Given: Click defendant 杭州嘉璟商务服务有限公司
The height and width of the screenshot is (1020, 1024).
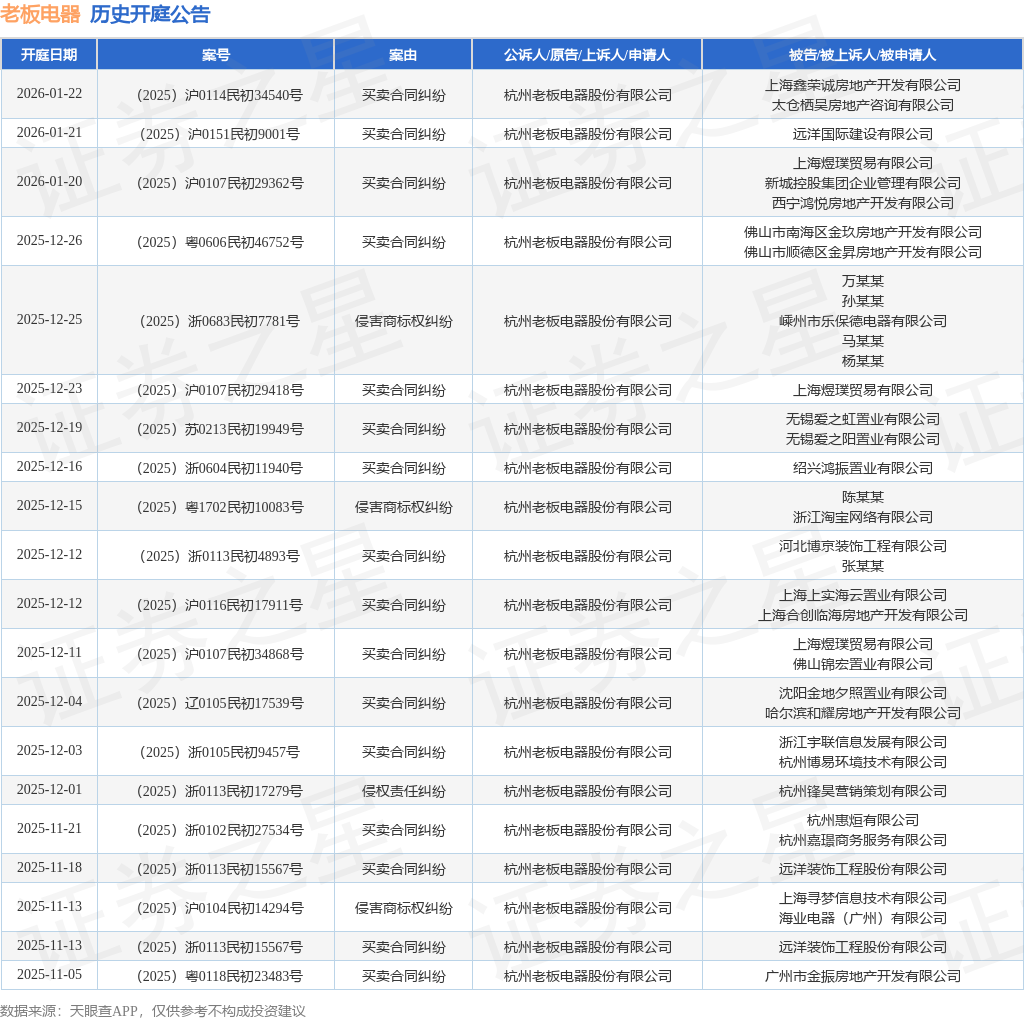Looking at the screenshot, I should point(863,840).
